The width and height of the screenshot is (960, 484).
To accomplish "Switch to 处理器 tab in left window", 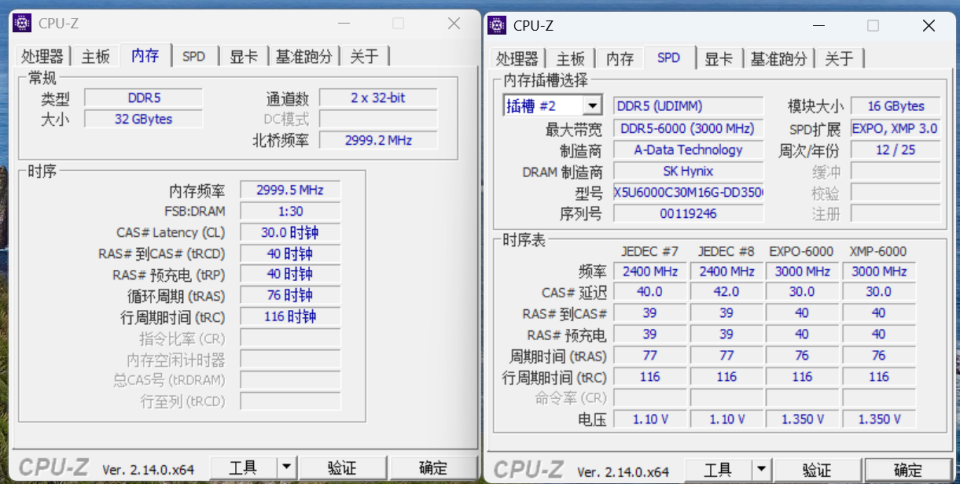I will [42, 57].
